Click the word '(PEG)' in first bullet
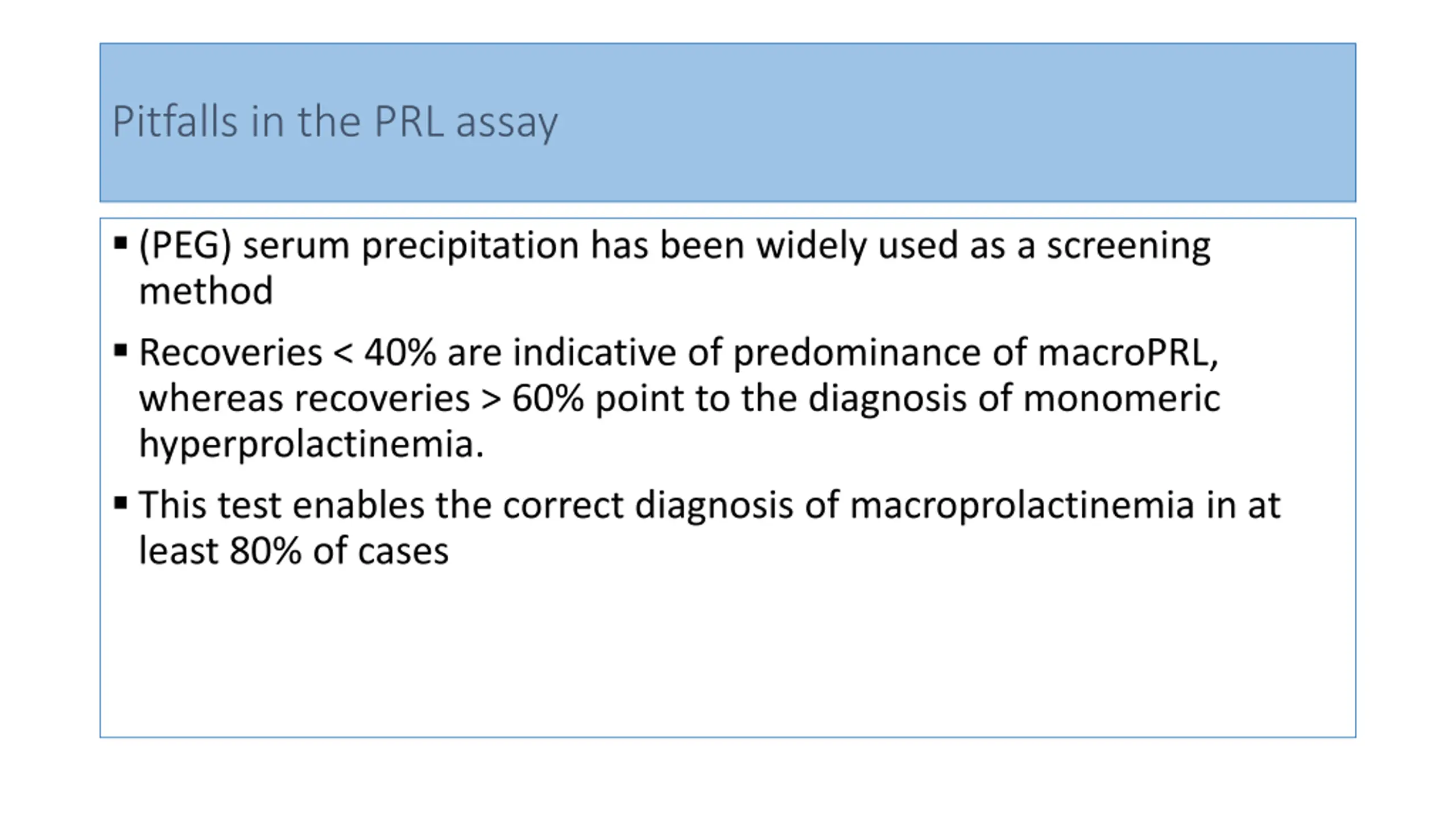This screenshot has height=819, width=1456. 185,246
